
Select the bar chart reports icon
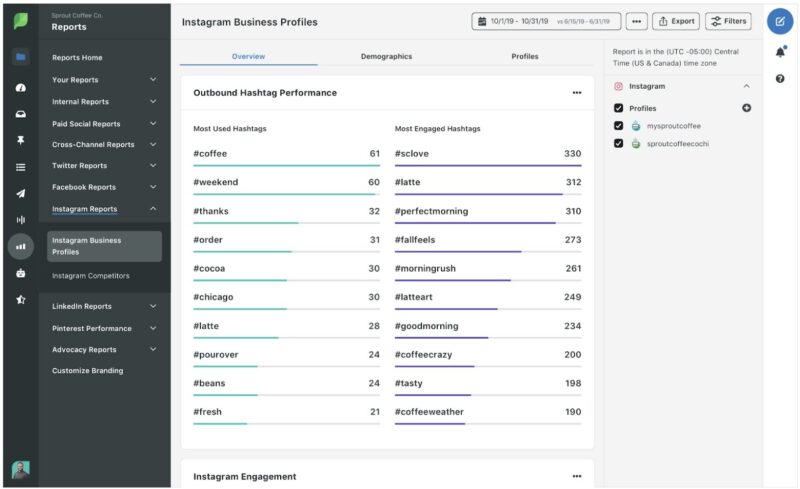pyautogui.click(x=21, y=247)
